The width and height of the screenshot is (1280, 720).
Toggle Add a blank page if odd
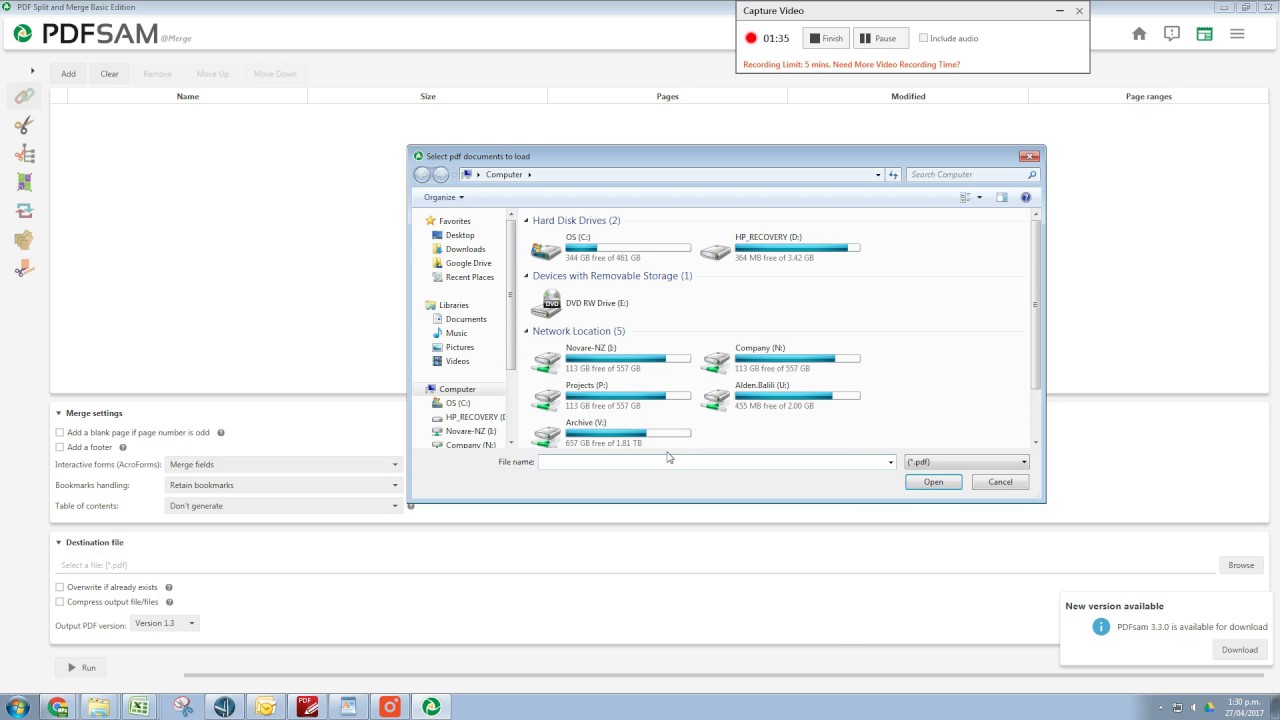(x=60, y=433)
